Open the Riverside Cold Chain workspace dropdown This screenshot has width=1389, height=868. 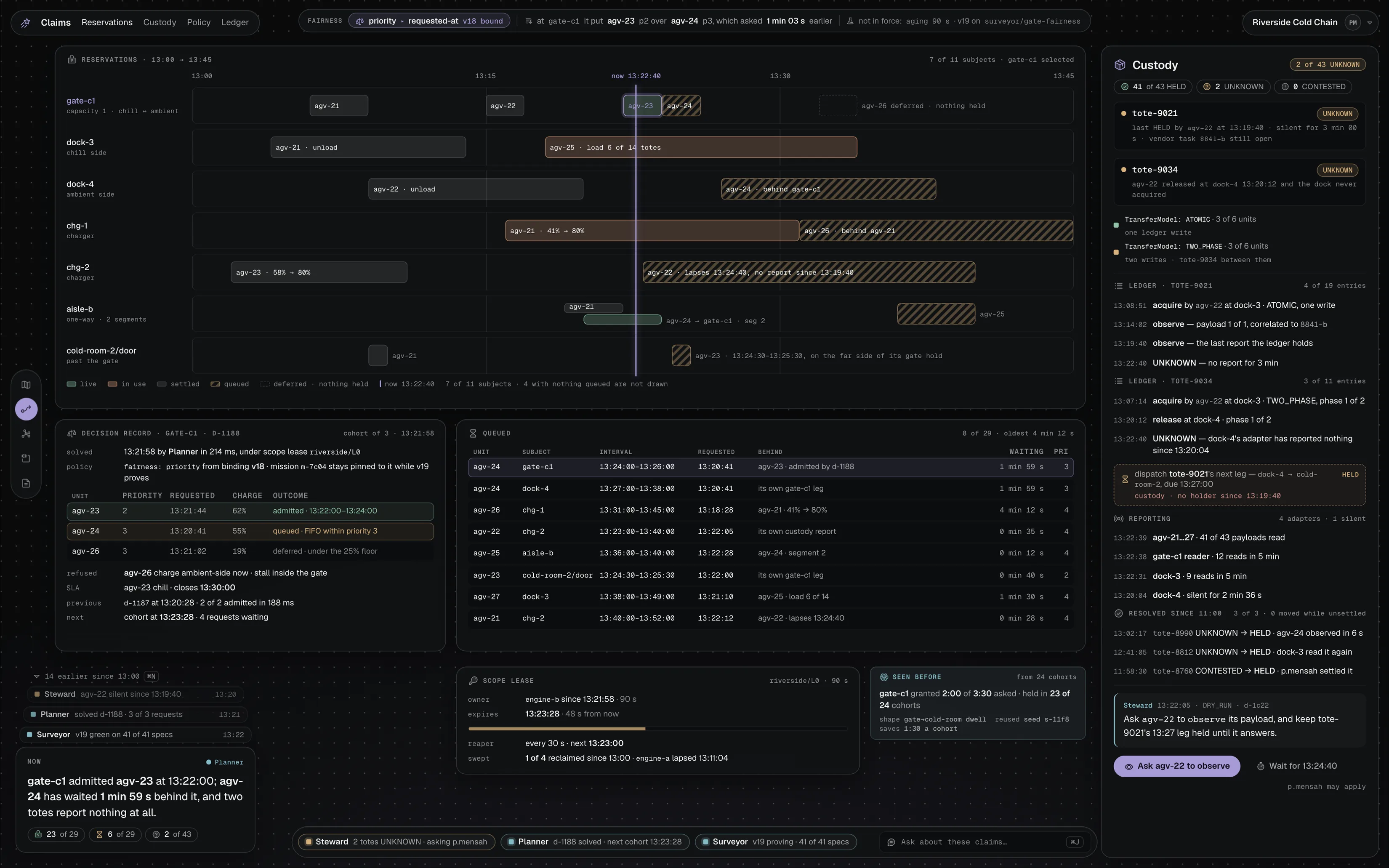tap(1310, 22)
